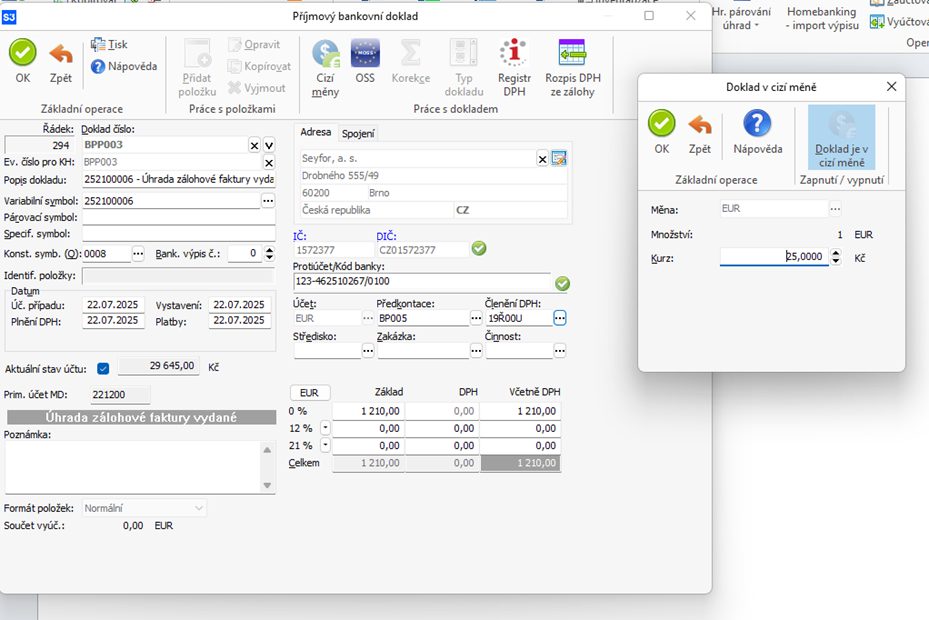The width and height of the screenshot is (929, 620).
Task: Click the Párovací symbol field
Action: pos(178,218)
